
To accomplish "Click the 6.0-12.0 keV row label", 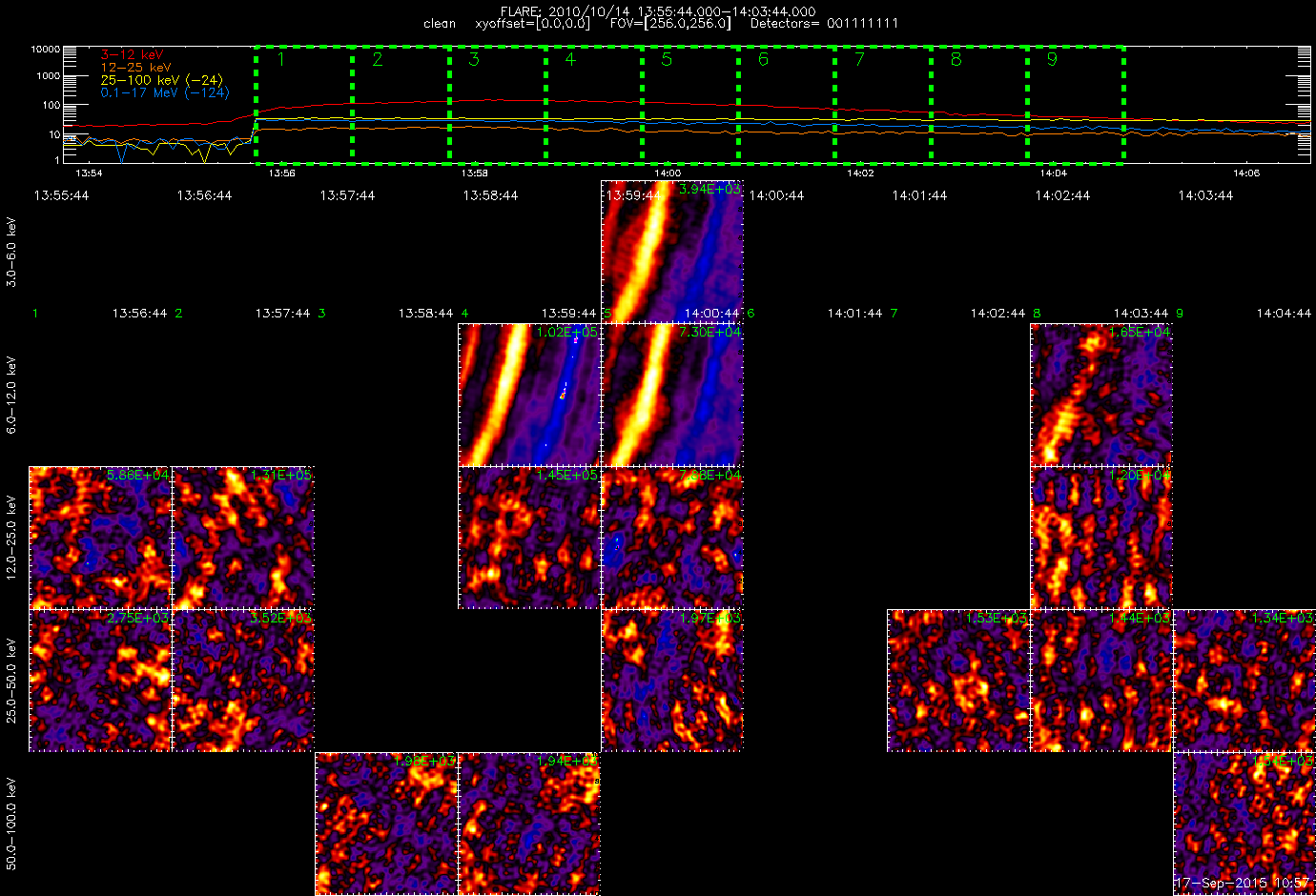I will coord(11,395).
